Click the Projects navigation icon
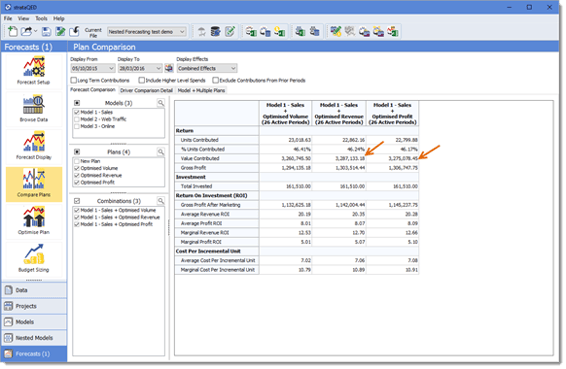This screenshot has height=369, width=566. click(8, 306)
